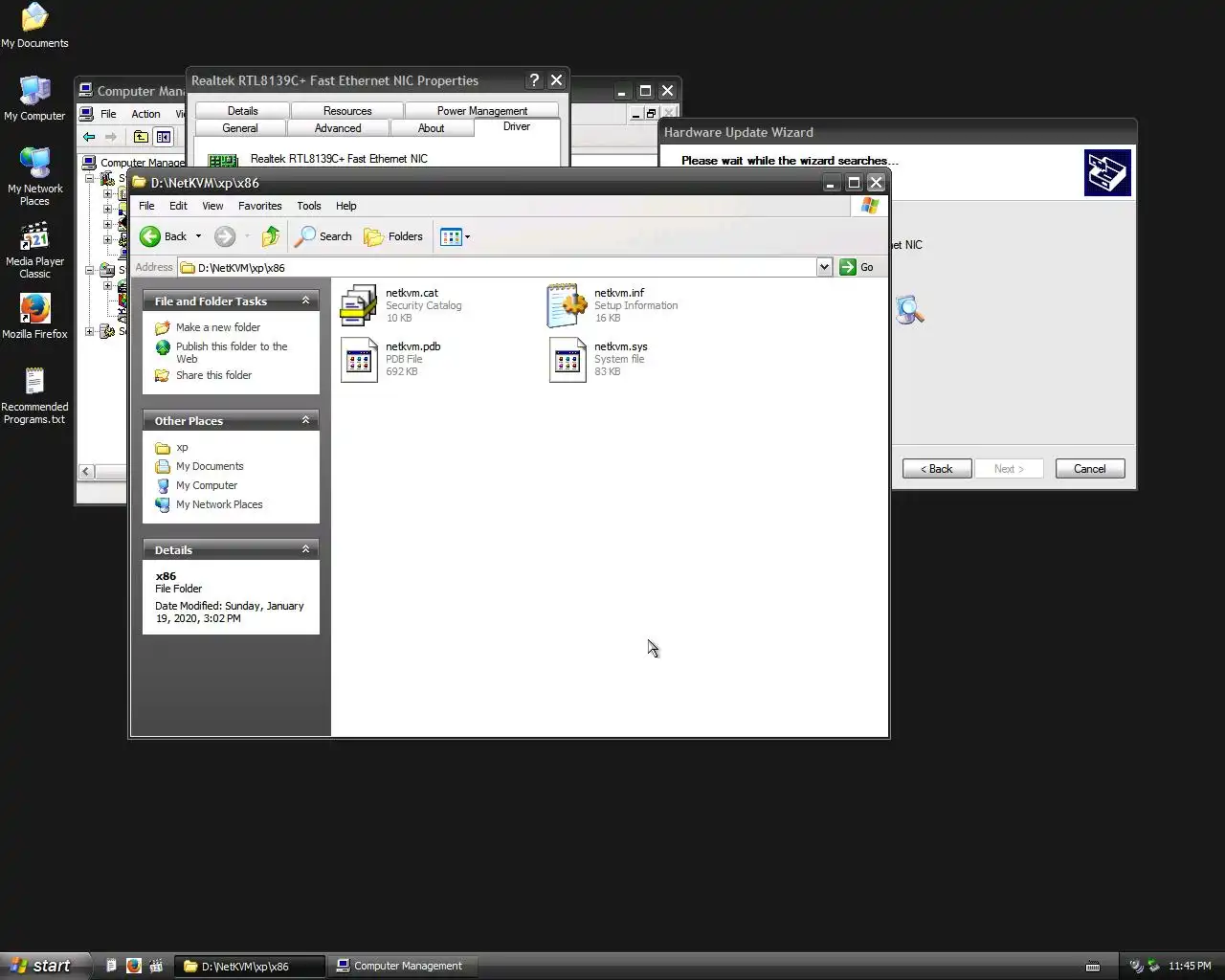The image size is (1225, 980).
Task: Click the Computer Management scrollbar left arrow
Action: (86, 471)
